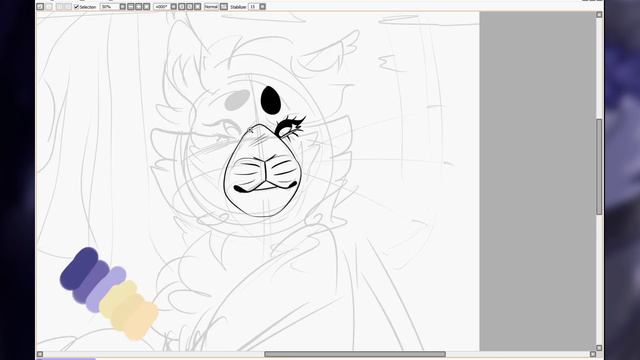Viewport: 640px width, 360px height.
Task: Click the scroll right arrow on horizontal scrollbar
Action: pos(593,354)
